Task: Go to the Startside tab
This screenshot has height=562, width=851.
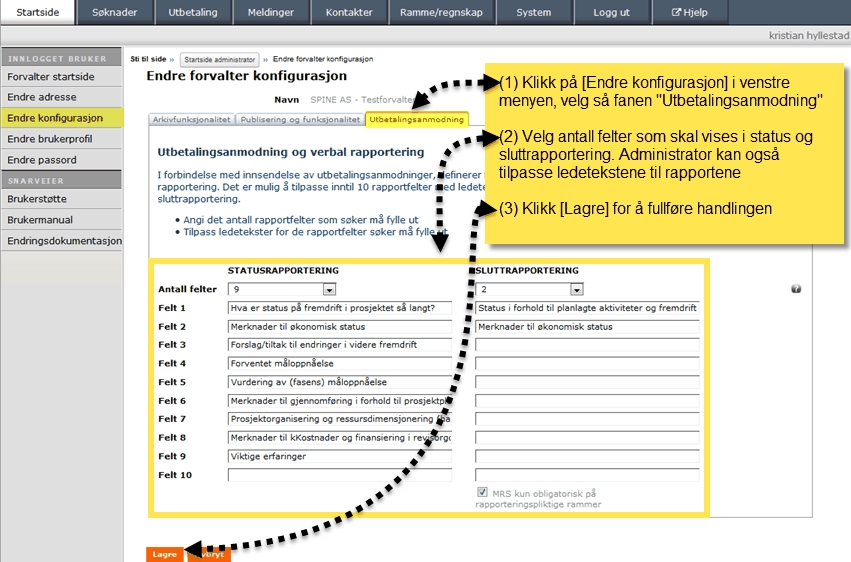Action: tap(37, 12)
